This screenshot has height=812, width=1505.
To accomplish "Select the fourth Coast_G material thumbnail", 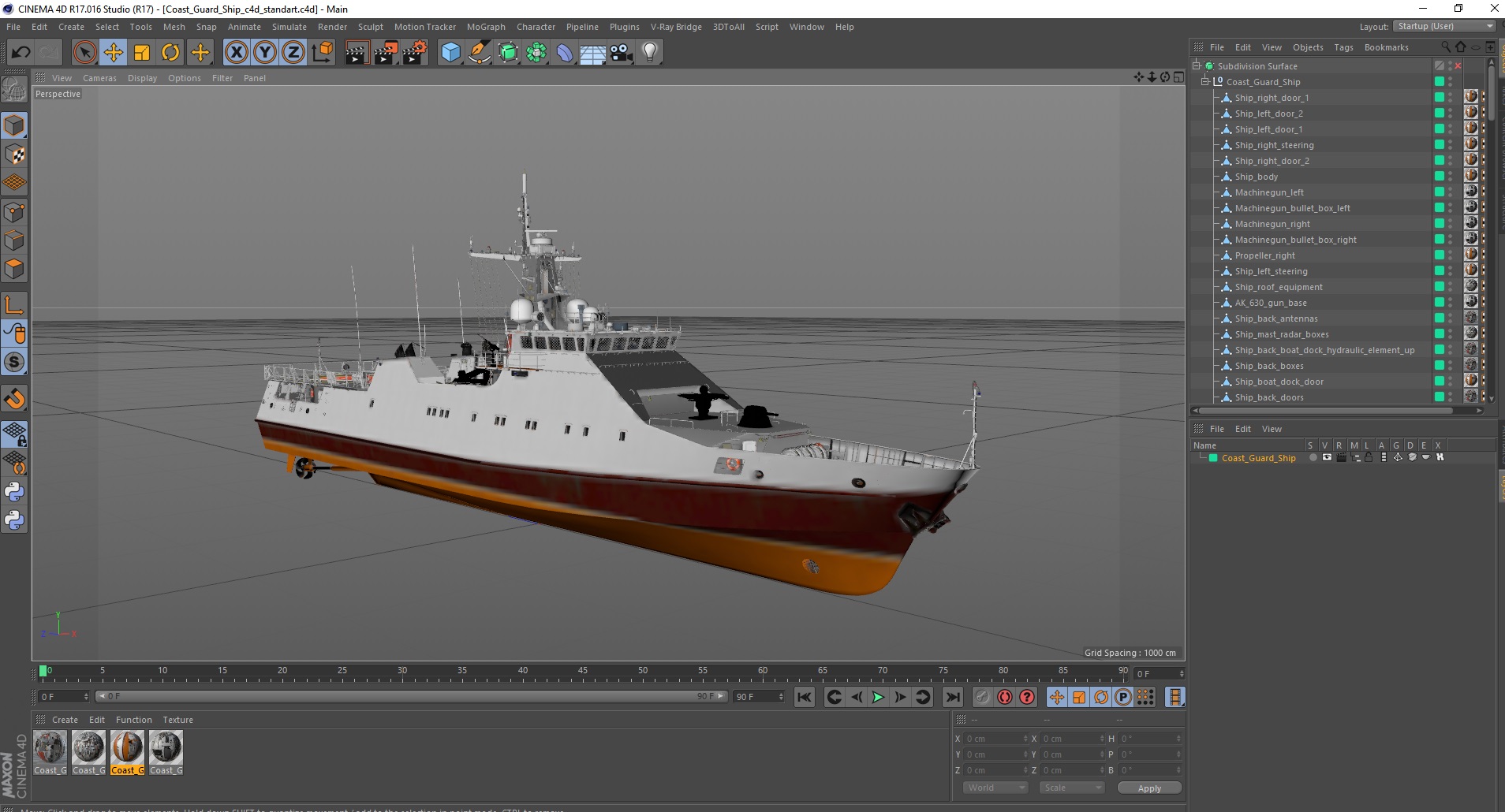I will pyautogui.click(x=166, y=753).
